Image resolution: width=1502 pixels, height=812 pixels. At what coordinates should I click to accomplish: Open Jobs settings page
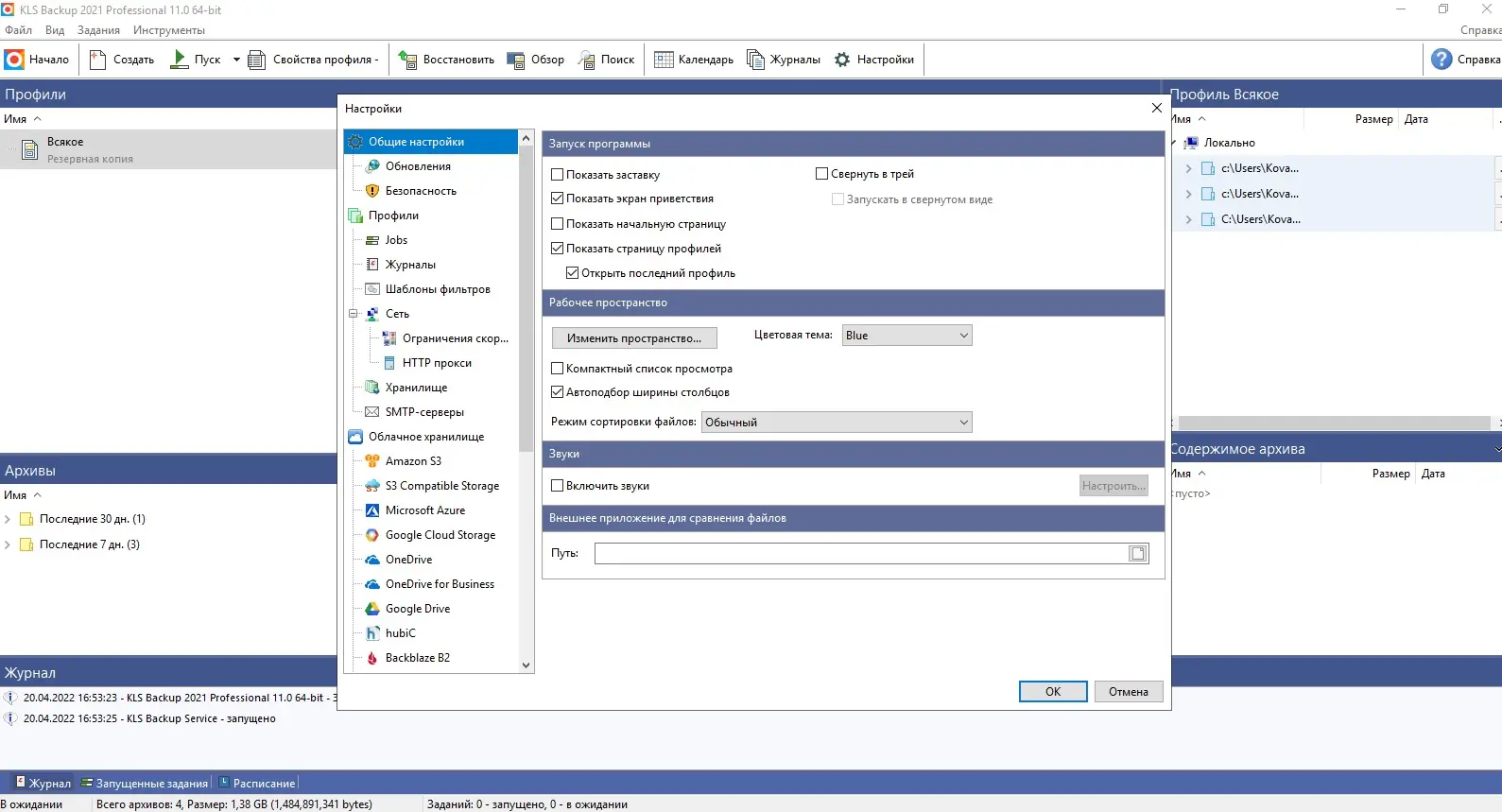pos(396,240)
